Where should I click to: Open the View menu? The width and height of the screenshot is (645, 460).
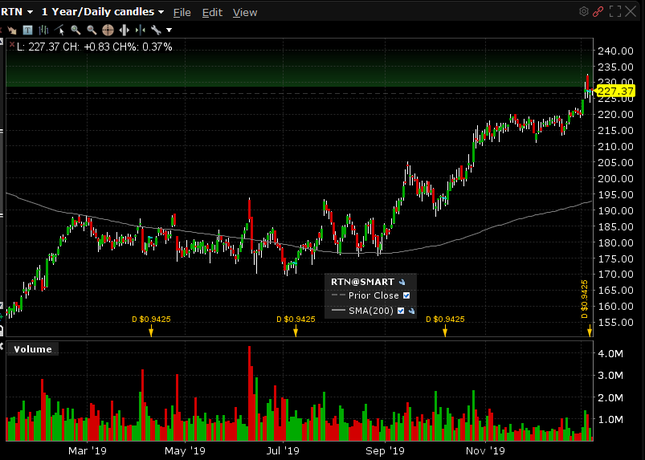[x=245, y=13]
